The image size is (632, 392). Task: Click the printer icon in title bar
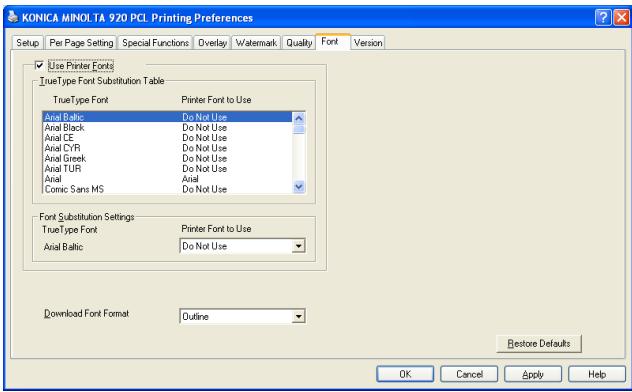click(x=13, y=17)
